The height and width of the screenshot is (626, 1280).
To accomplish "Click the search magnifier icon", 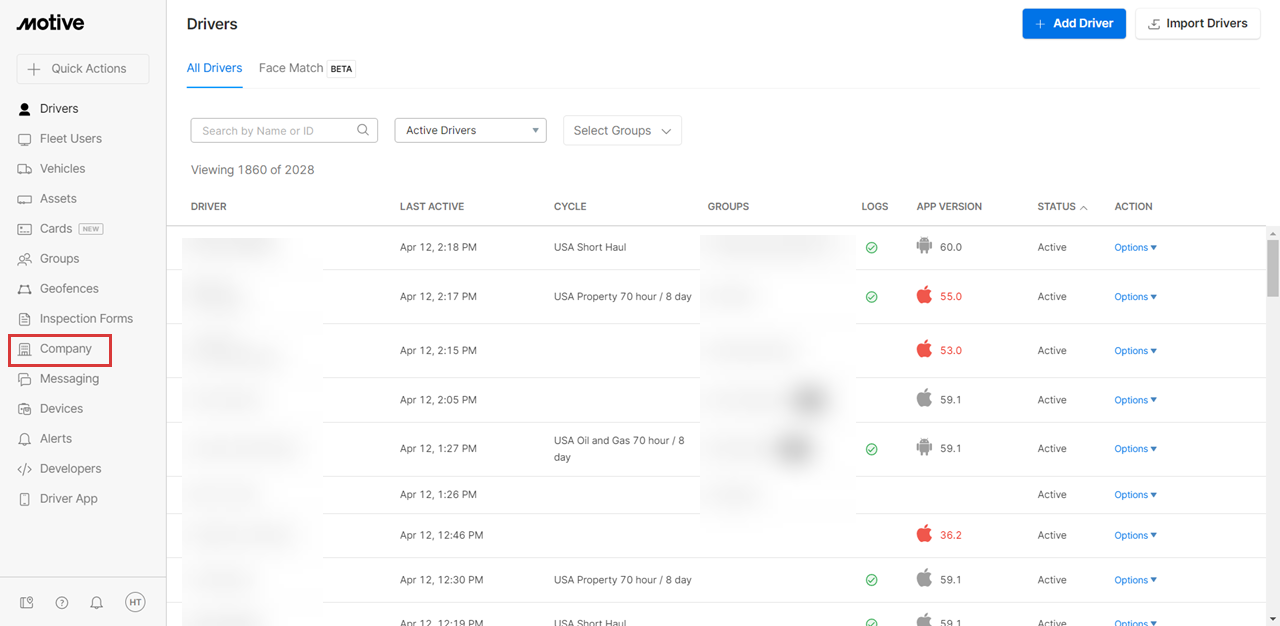I will [364, 130].
